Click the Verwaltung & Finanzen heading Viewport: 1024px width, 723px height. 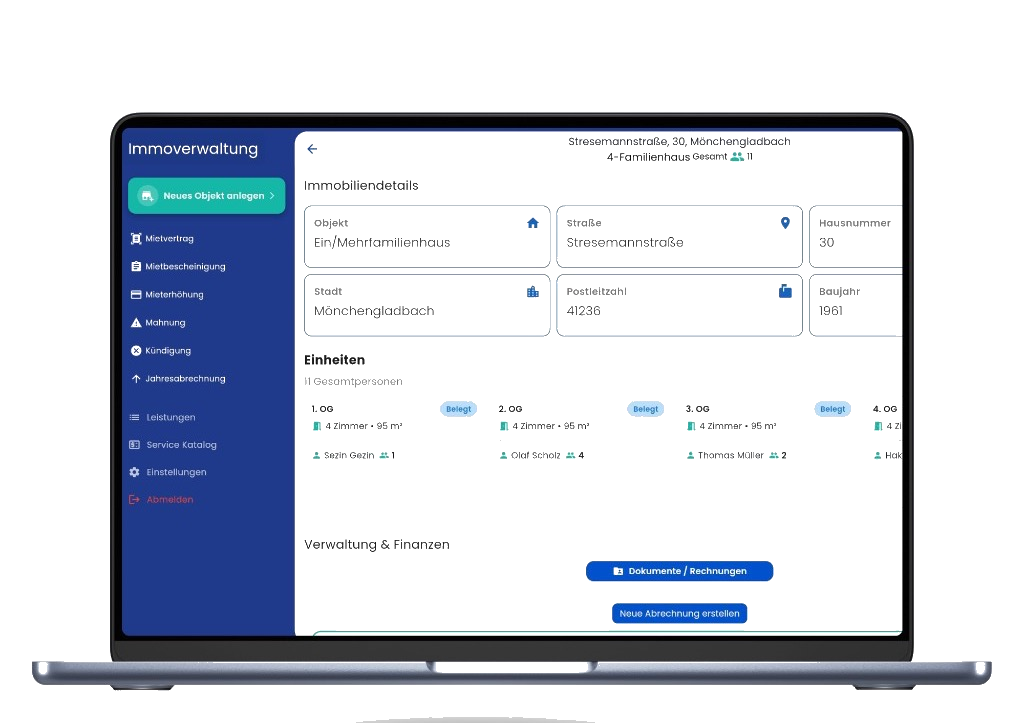tap(377, 544)
